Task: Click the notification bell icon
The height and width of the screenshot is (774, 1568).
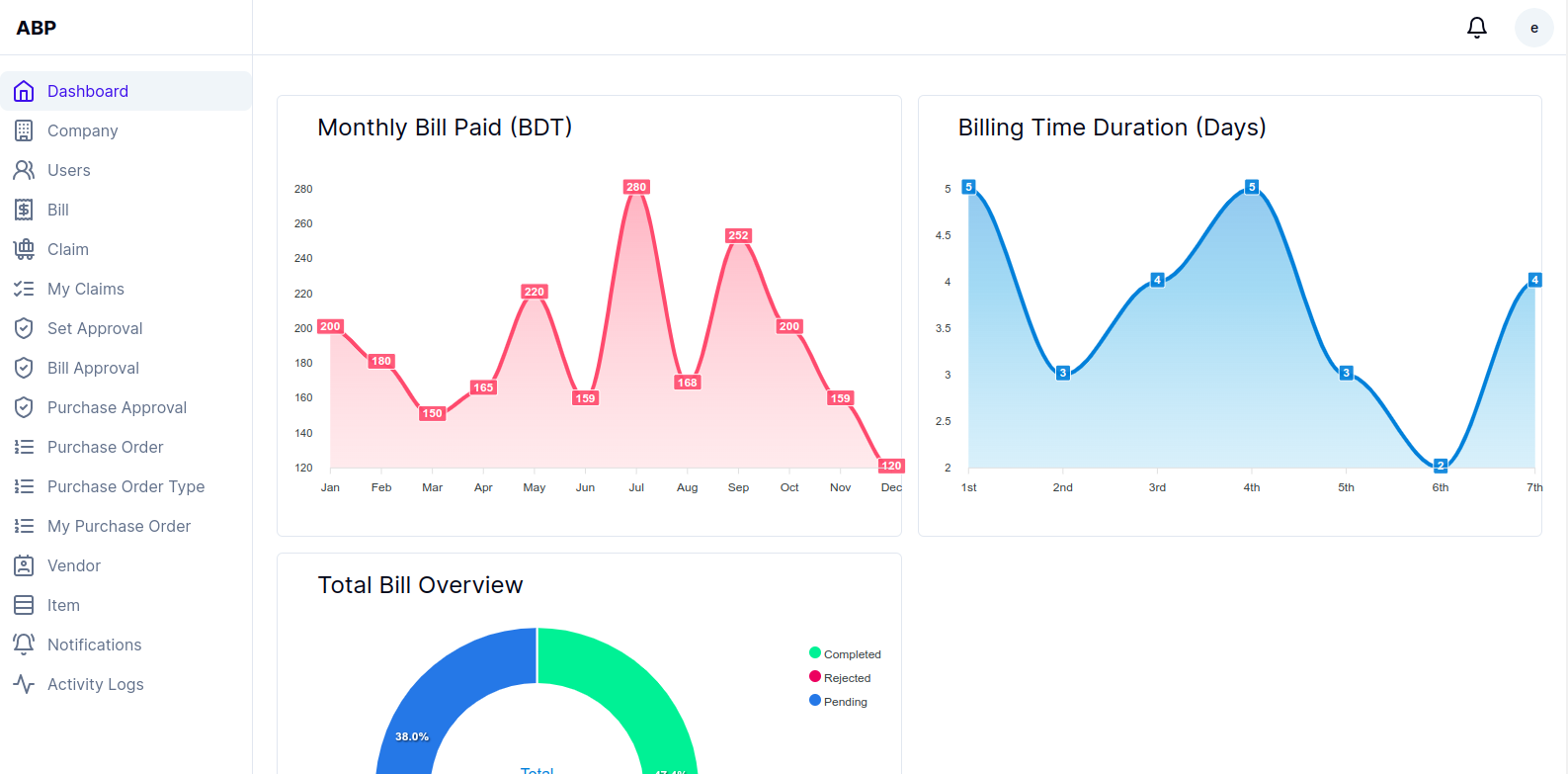Action: point(1476,28)
